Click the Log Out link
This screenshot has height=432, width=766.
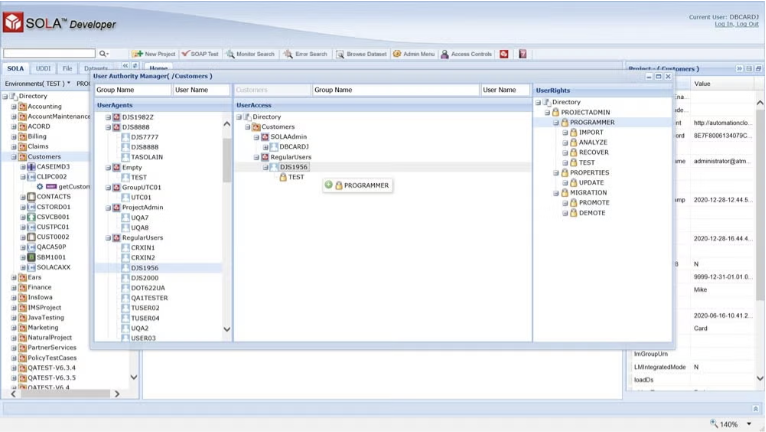coord(747,24)
